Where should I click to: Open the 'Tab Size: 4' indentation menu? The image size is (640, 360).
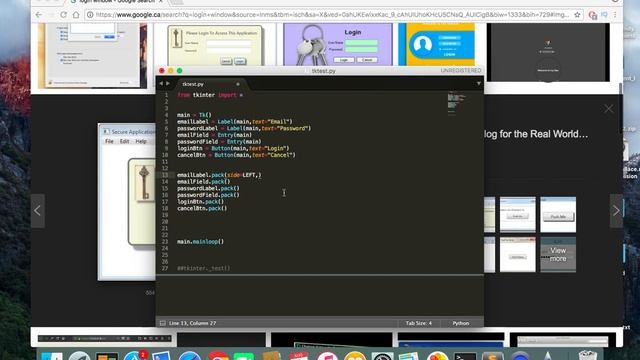pyautogui.click(x=418, y=323)
